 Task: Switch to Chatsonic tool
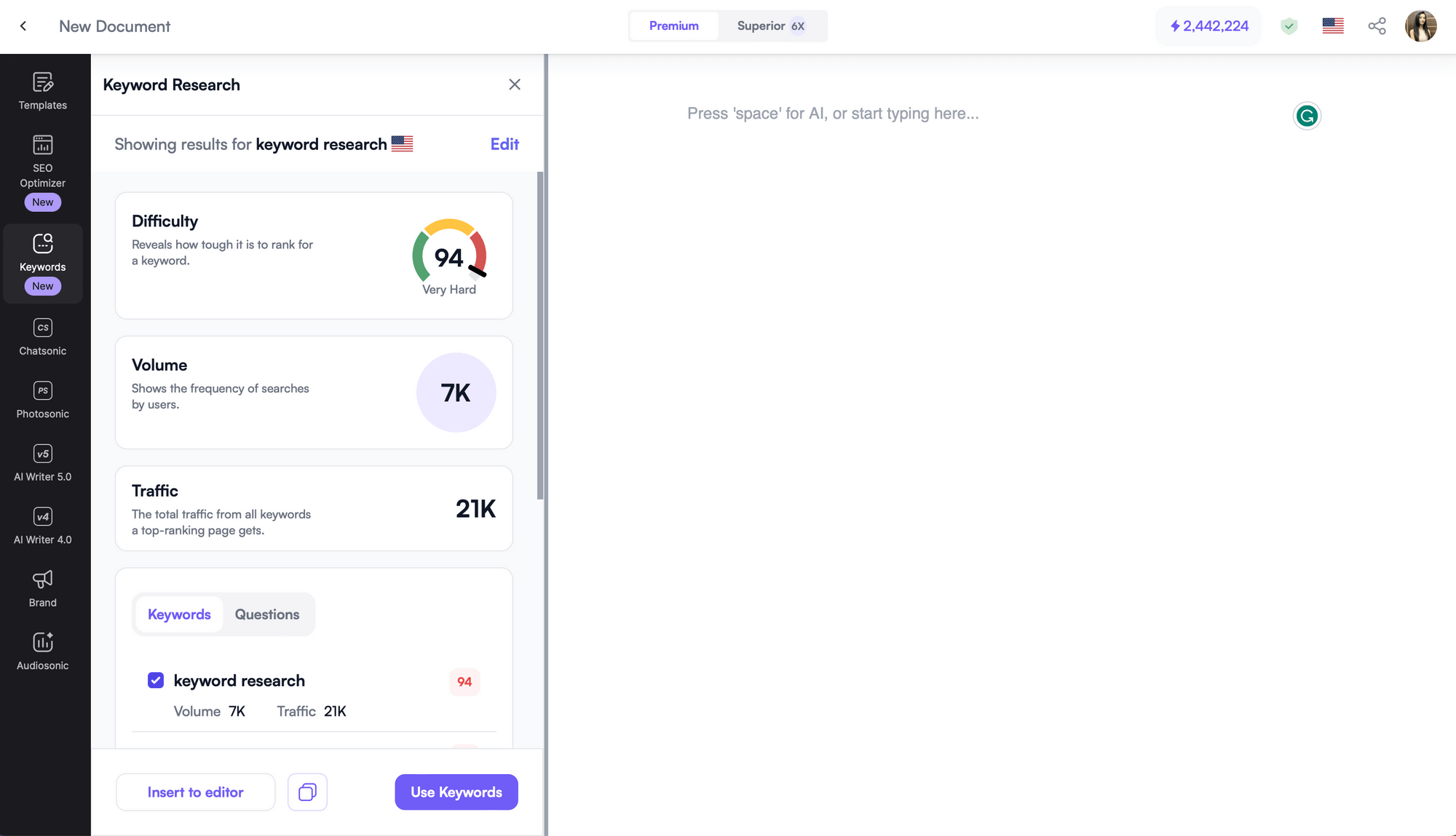coord(42,337)
